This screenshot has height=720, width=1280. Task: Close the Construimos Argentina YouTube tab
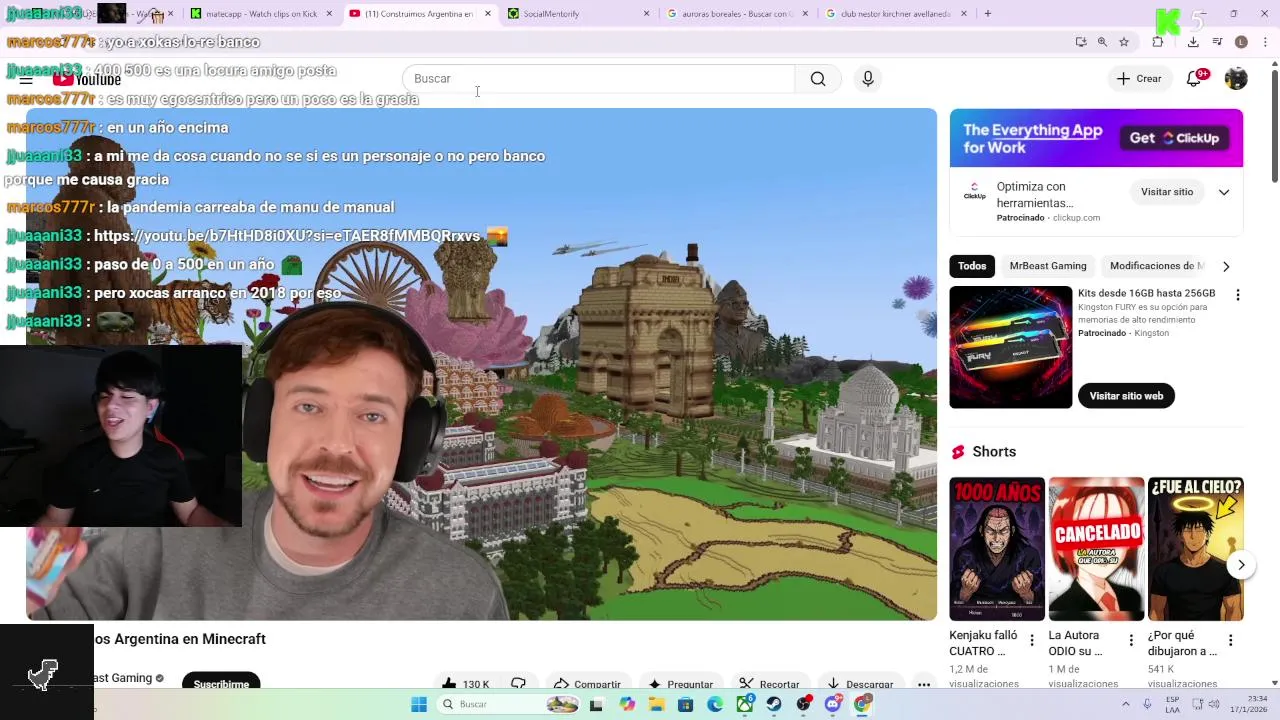(x=488, y=14)
